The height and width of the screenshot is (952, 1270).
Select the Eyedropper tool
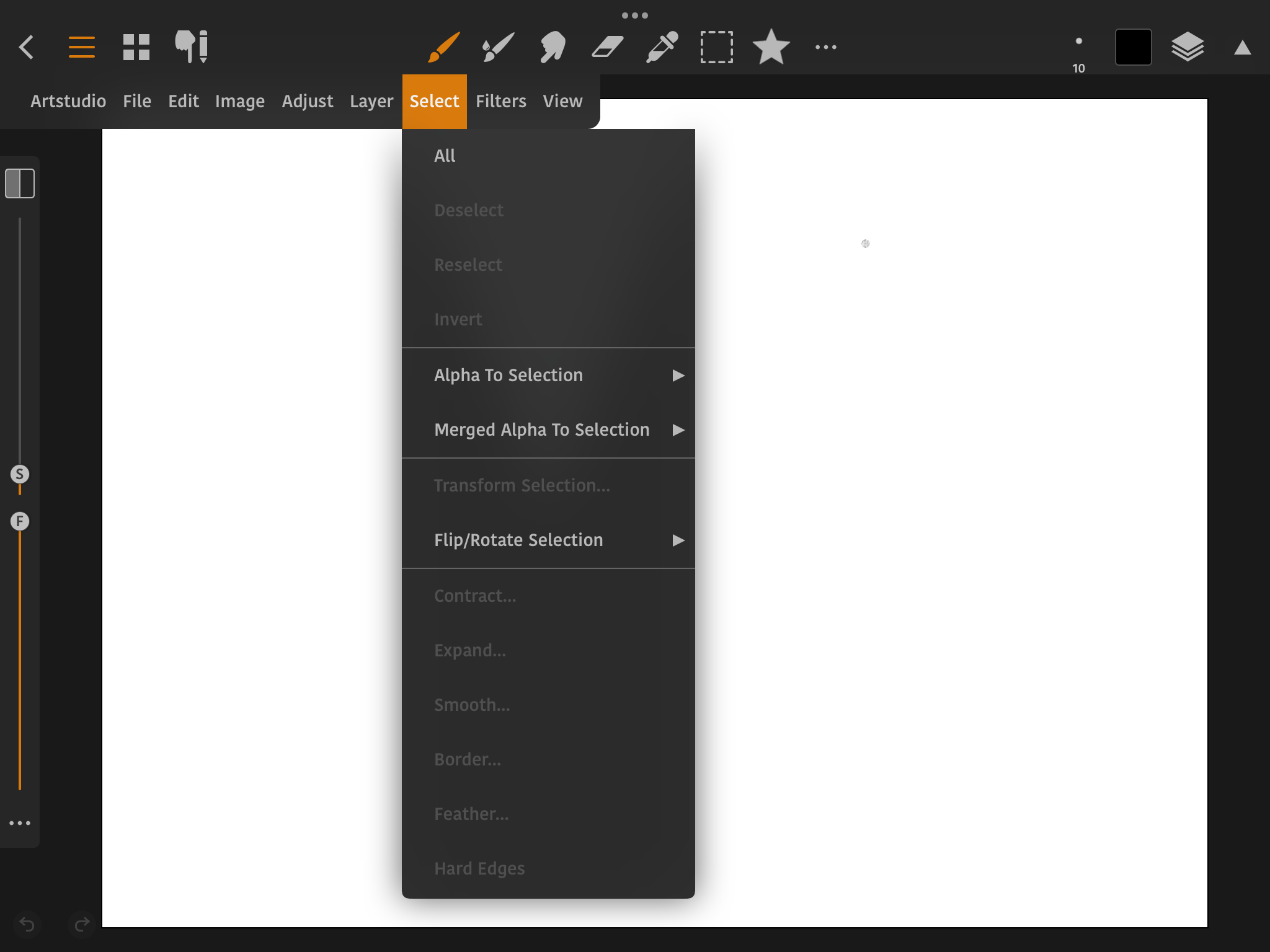[x=662, y=47]
